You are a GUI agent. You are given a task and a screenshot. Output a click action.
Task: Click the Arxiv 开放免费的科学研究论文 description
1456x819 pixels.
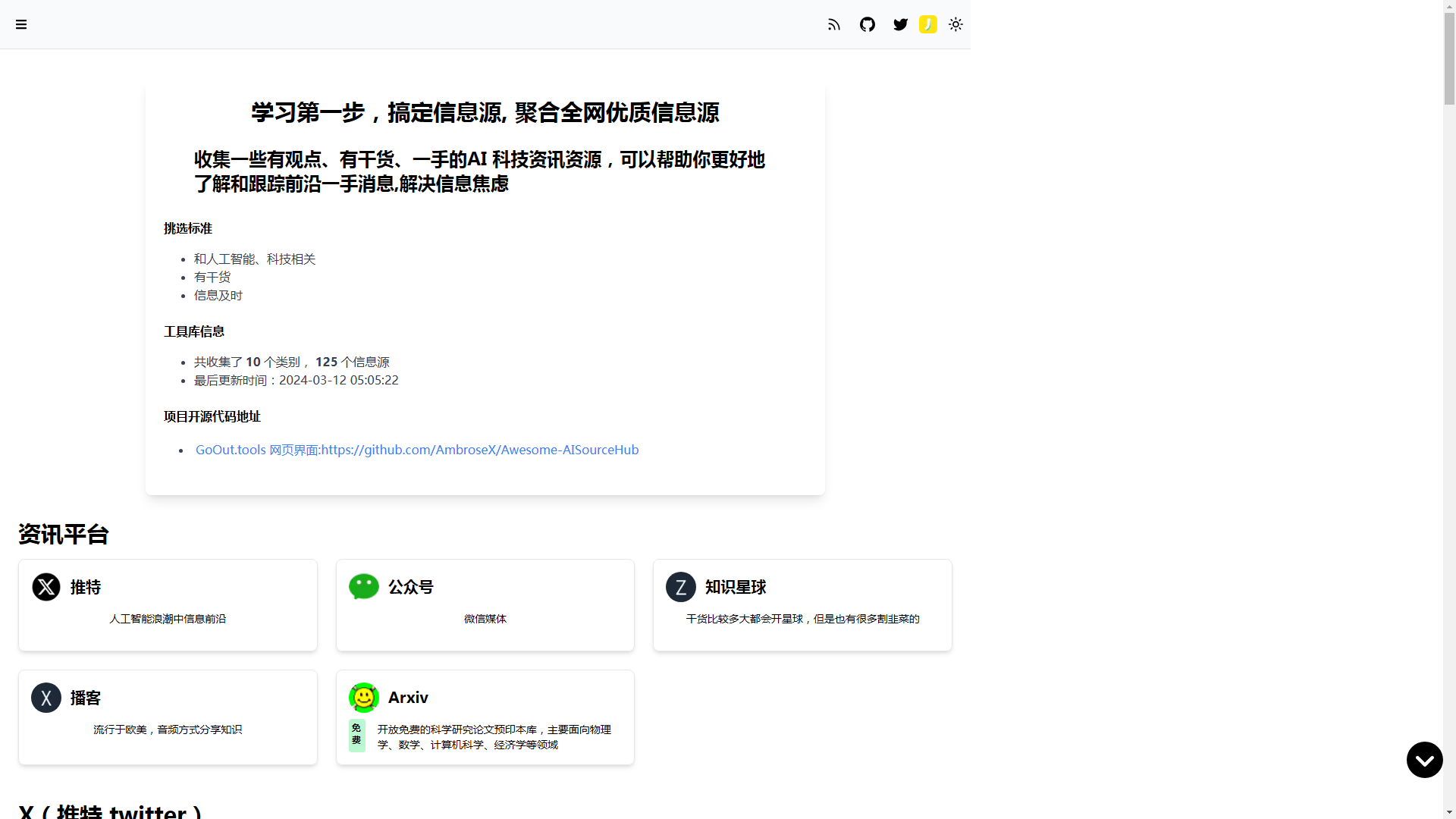(x=494, y=737)
